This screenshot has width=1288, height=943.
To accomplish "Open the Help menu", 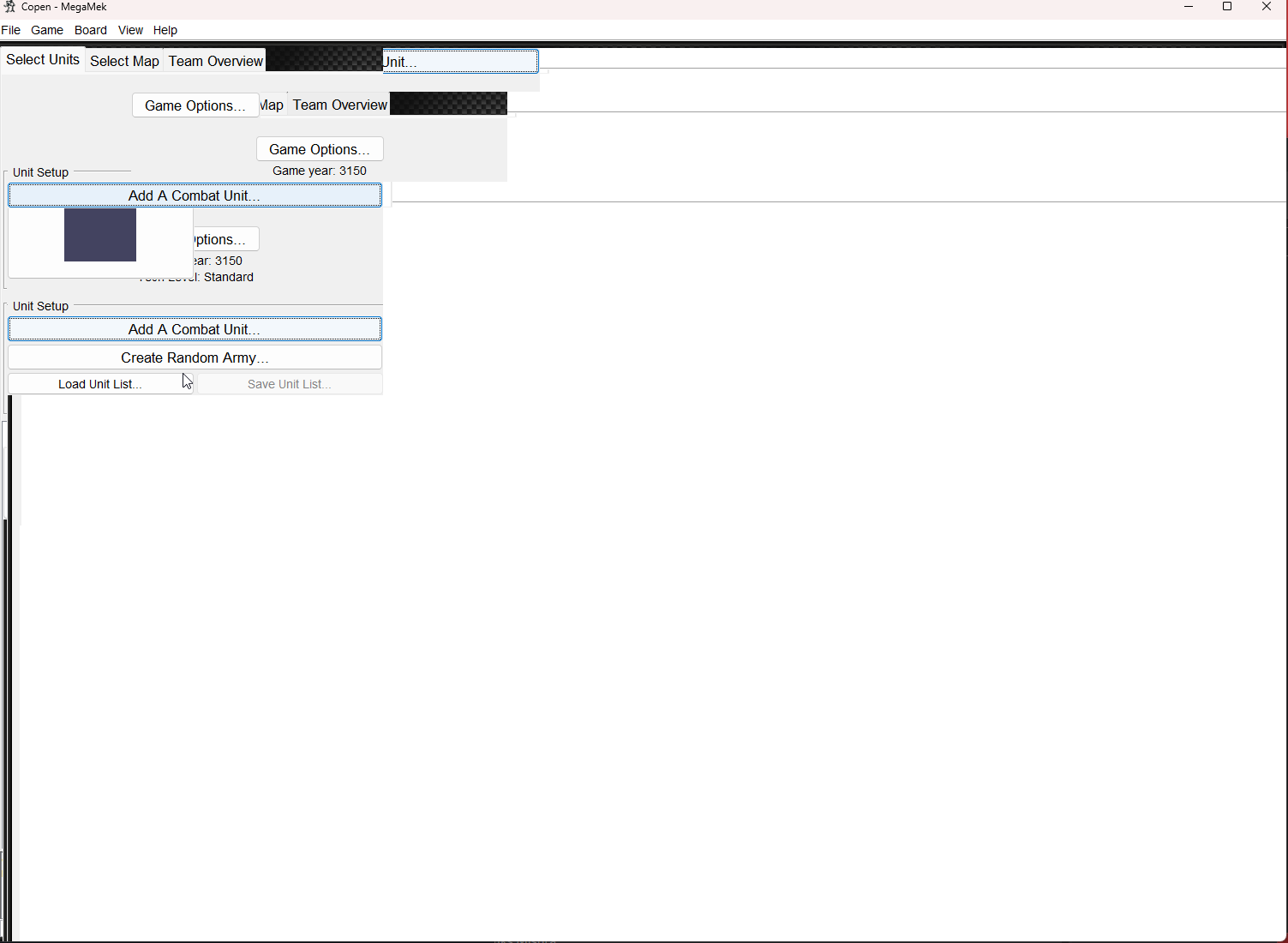I will coord(165,30).
